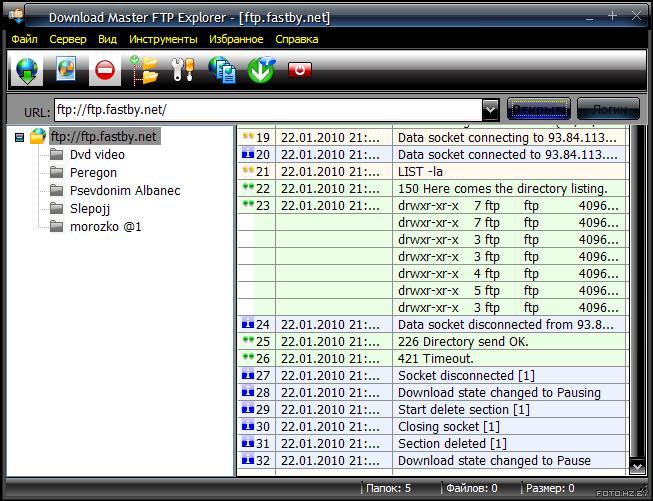Click the Логин button

pyautogui.click(x=608, y=109)
